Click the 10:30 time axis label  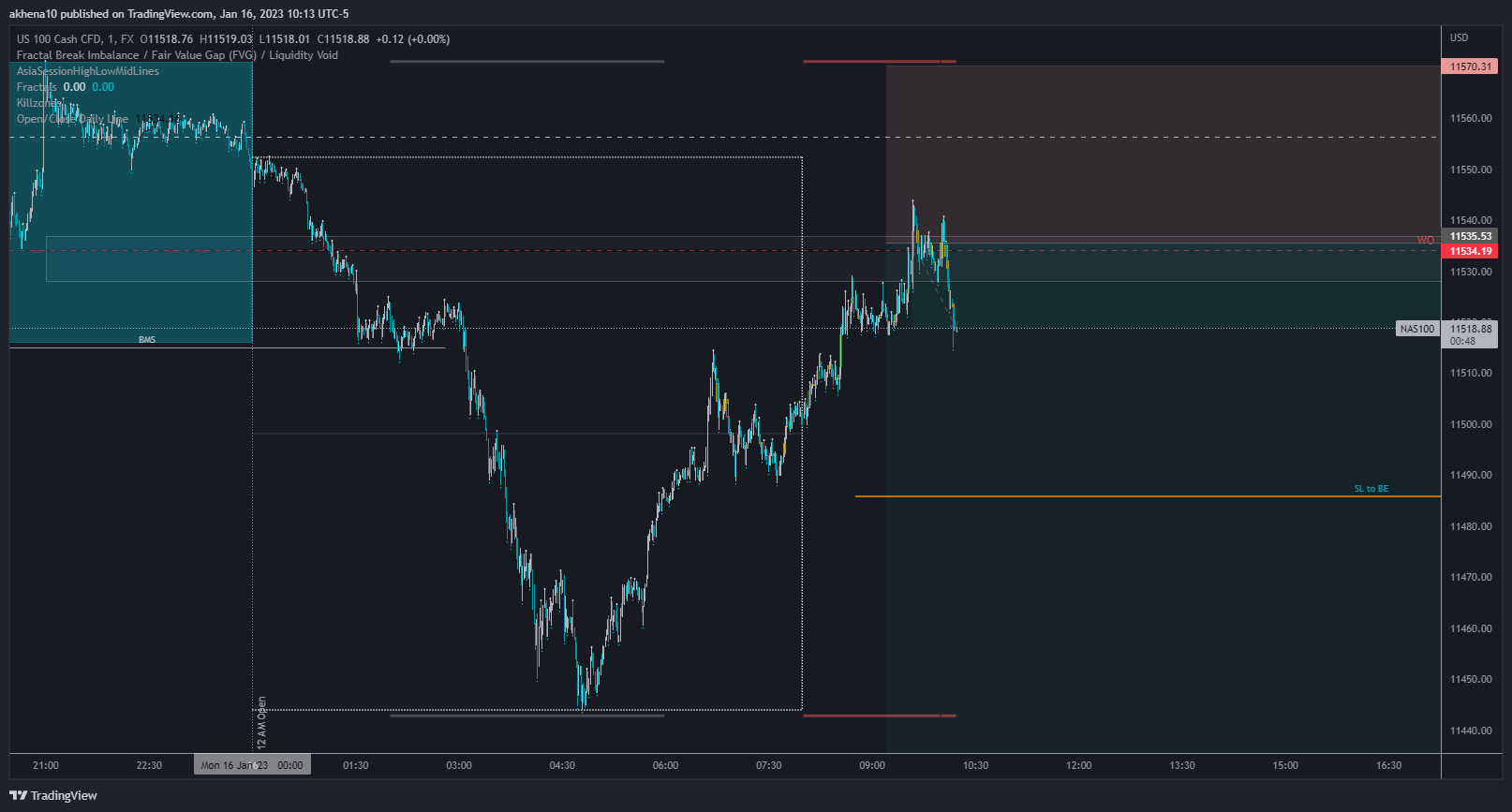pyautogui.click(x=975, y=765)
